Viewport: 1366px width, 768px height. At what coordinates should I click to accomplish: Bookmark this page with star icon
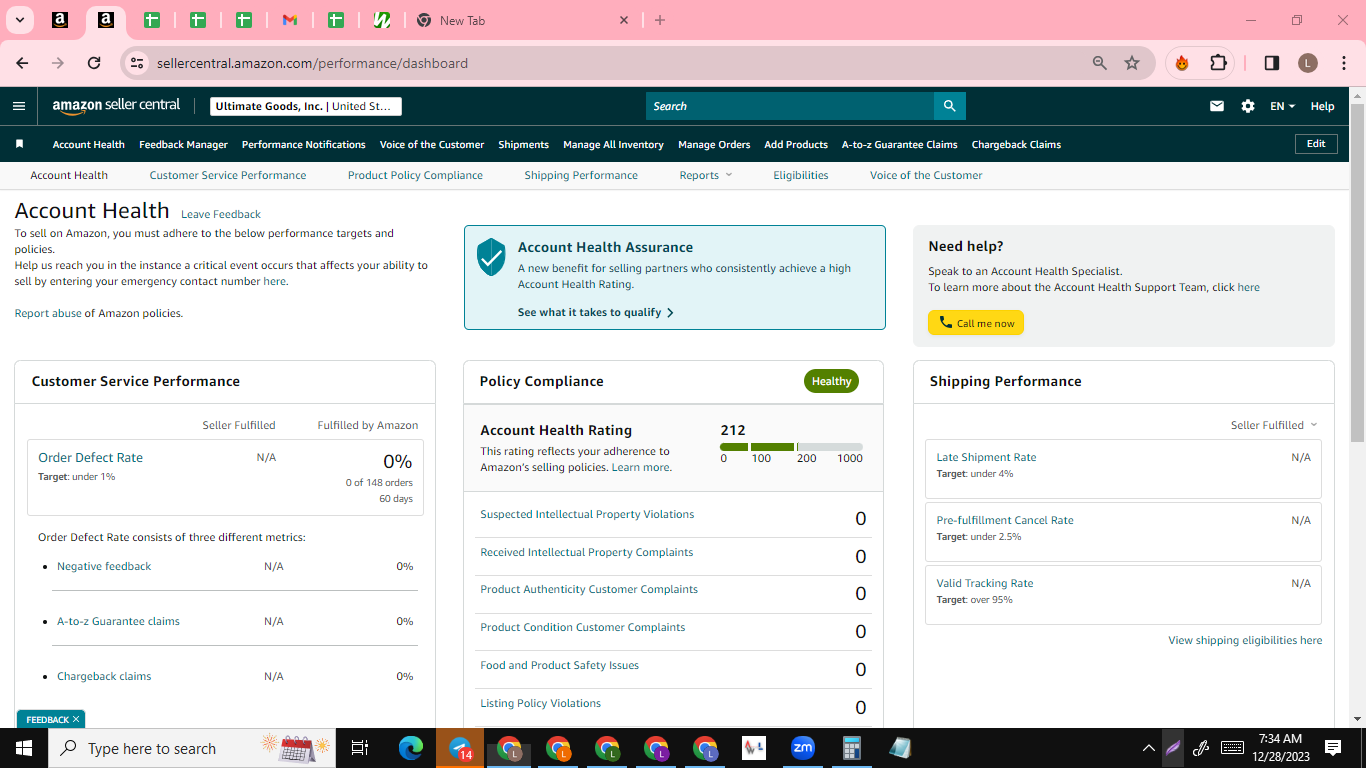[x=1132, y=63]
